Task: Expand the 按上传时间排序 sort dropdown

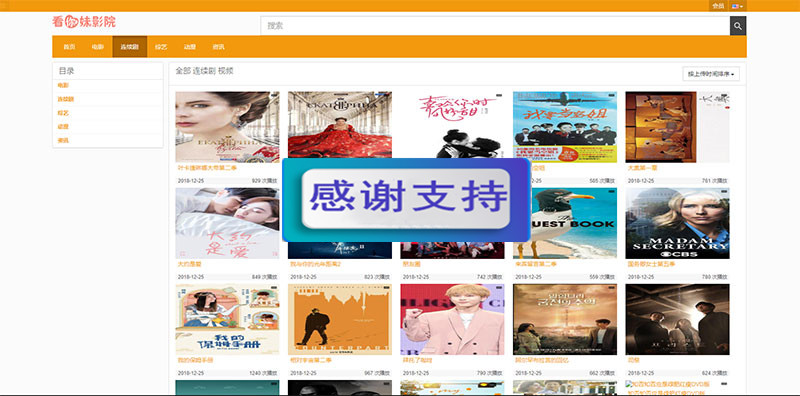Action: click(711, 74)
